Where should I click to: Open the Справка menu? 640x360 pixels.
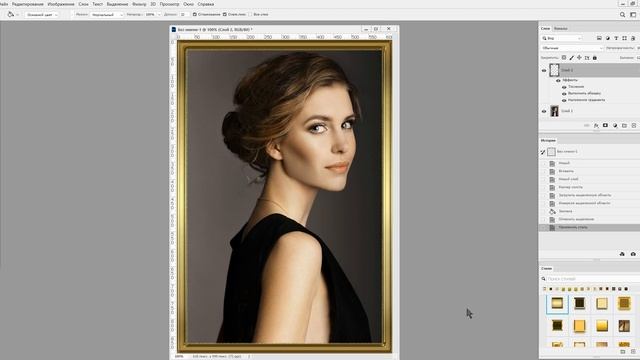point(206,4)
